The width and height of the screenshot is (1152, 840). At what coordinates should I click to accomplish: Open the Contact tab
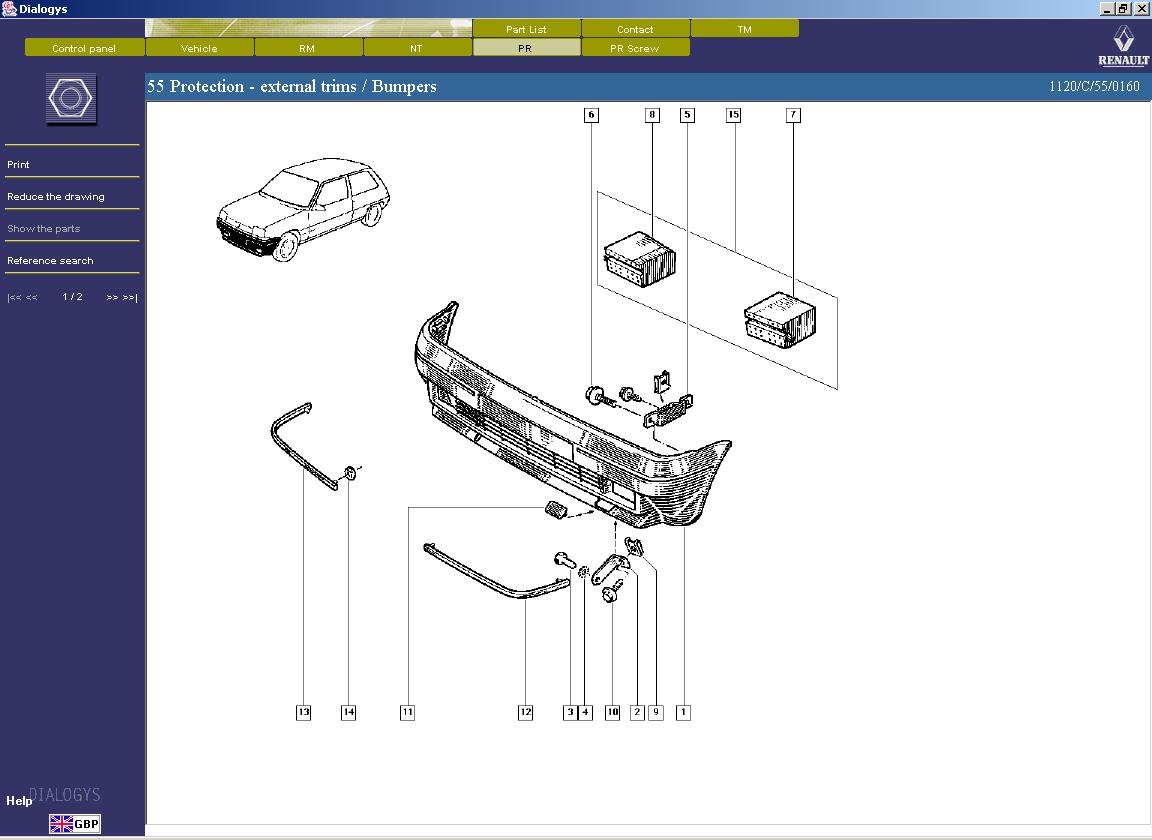(x=635, y=29)
